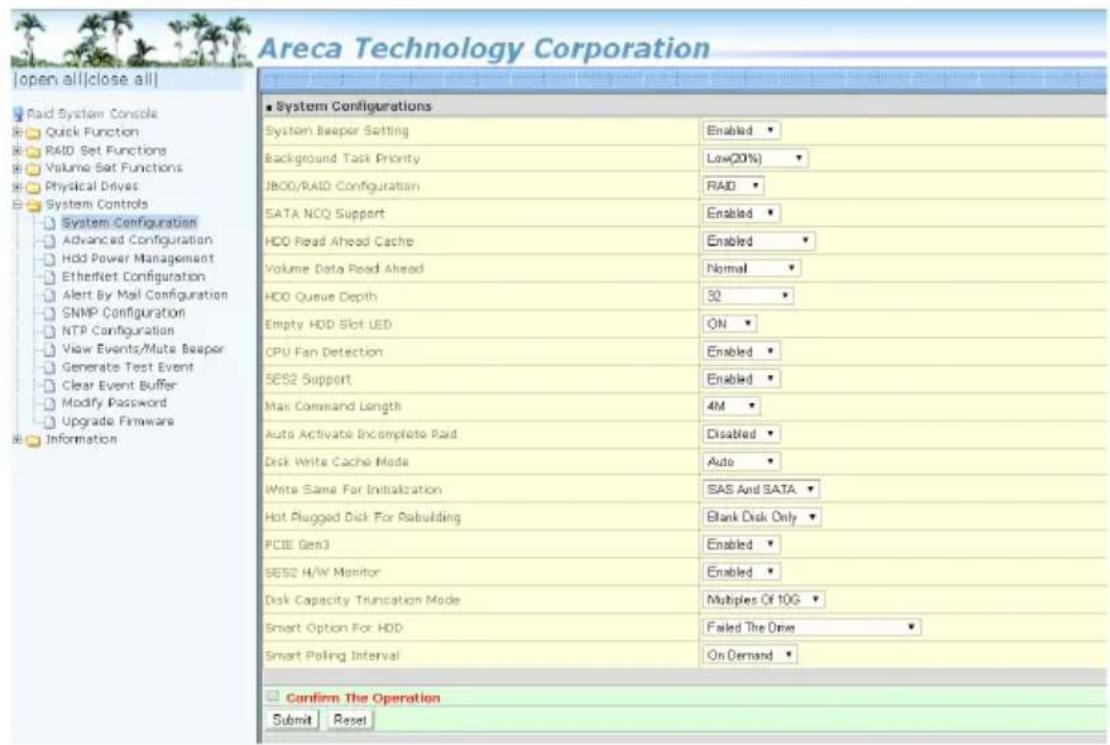This screenshot has height=745, width=1110.
Task: Open Generate Test Event page
Action: (x=127, y=367)
